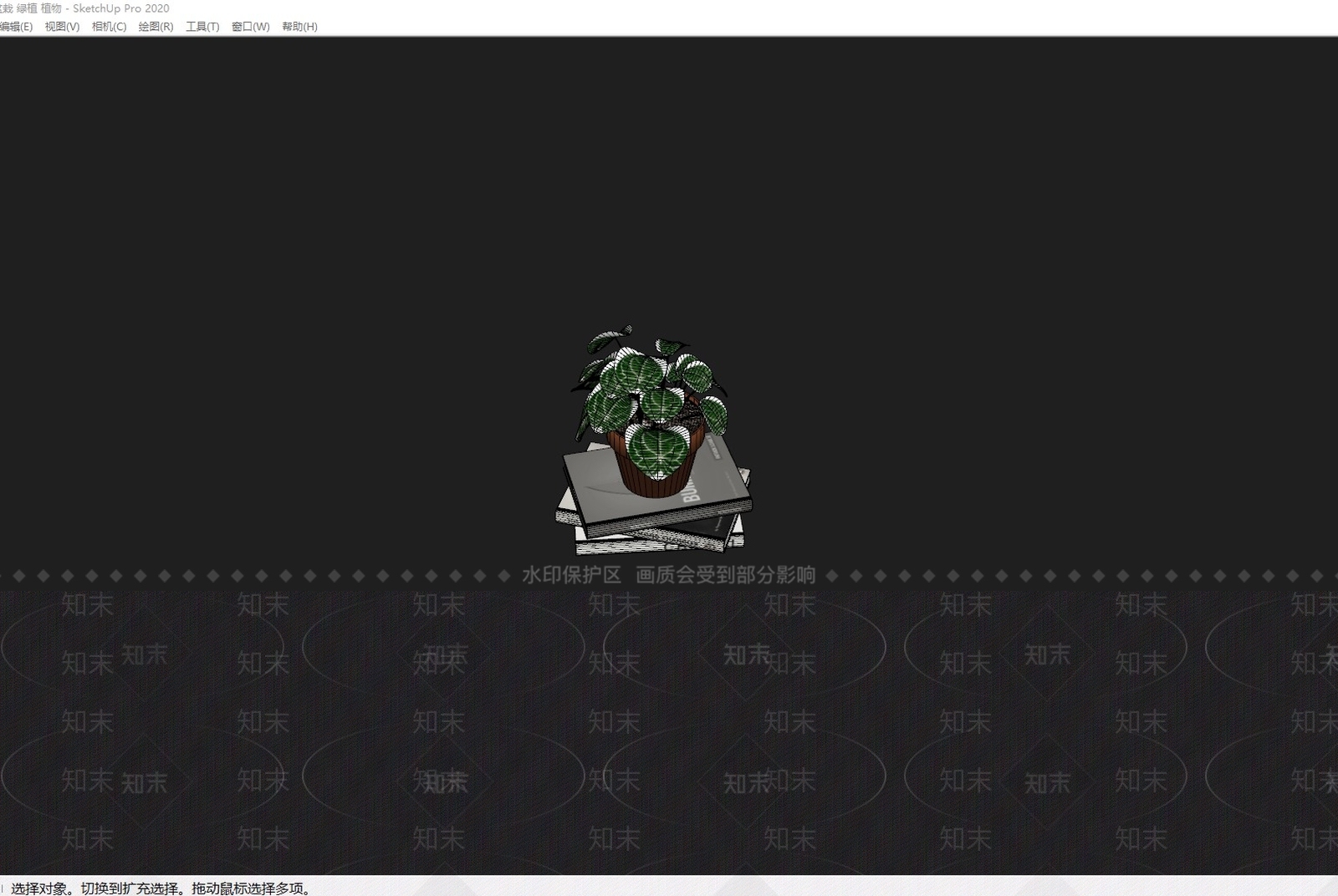Open the 视图(V) menu
Image resolution: width=1338 pixels, height=896 pixels.
coord(62,27)
